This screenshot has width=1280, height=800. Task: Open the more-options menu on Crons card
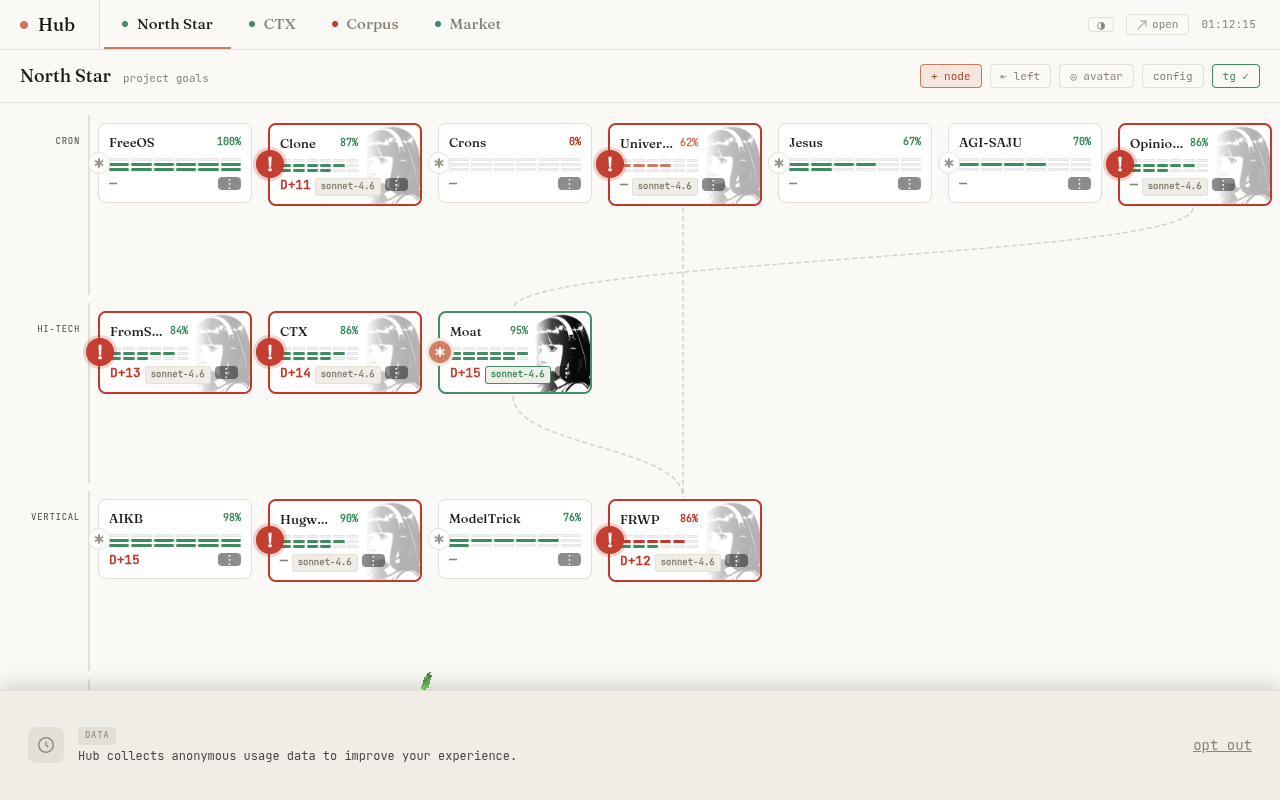pos(569,184)
